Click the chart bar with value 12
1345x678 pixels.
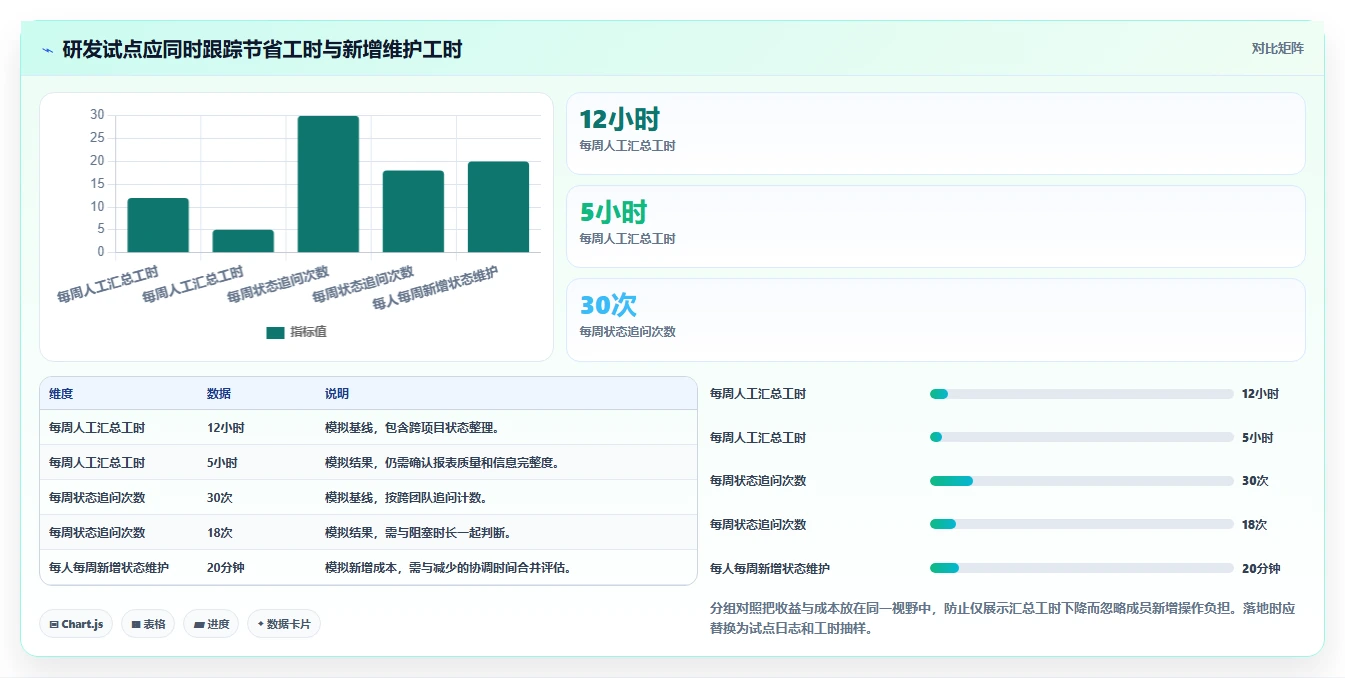click(x=158, y=225)
